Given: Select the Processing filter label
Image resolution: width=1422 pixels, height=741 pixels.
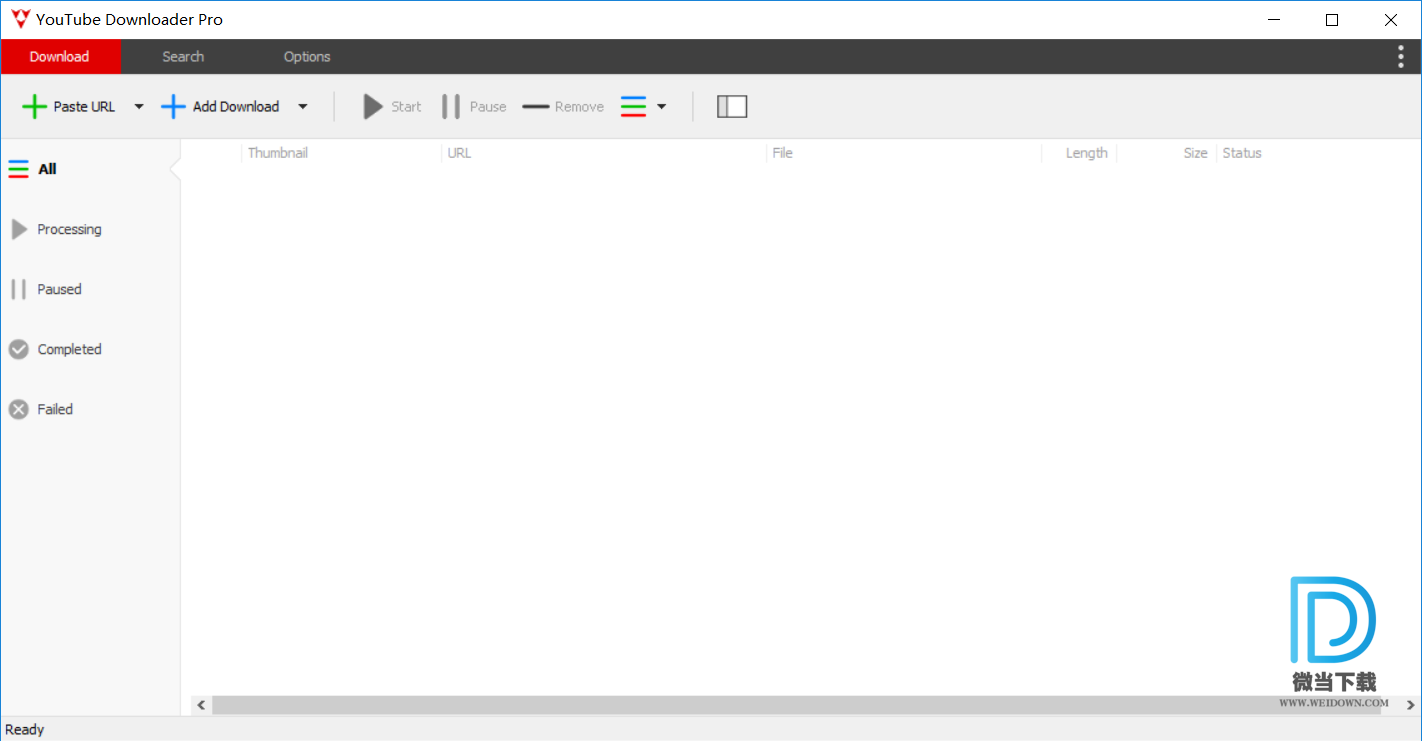Looking at the screenshot, I should (70, 229).
